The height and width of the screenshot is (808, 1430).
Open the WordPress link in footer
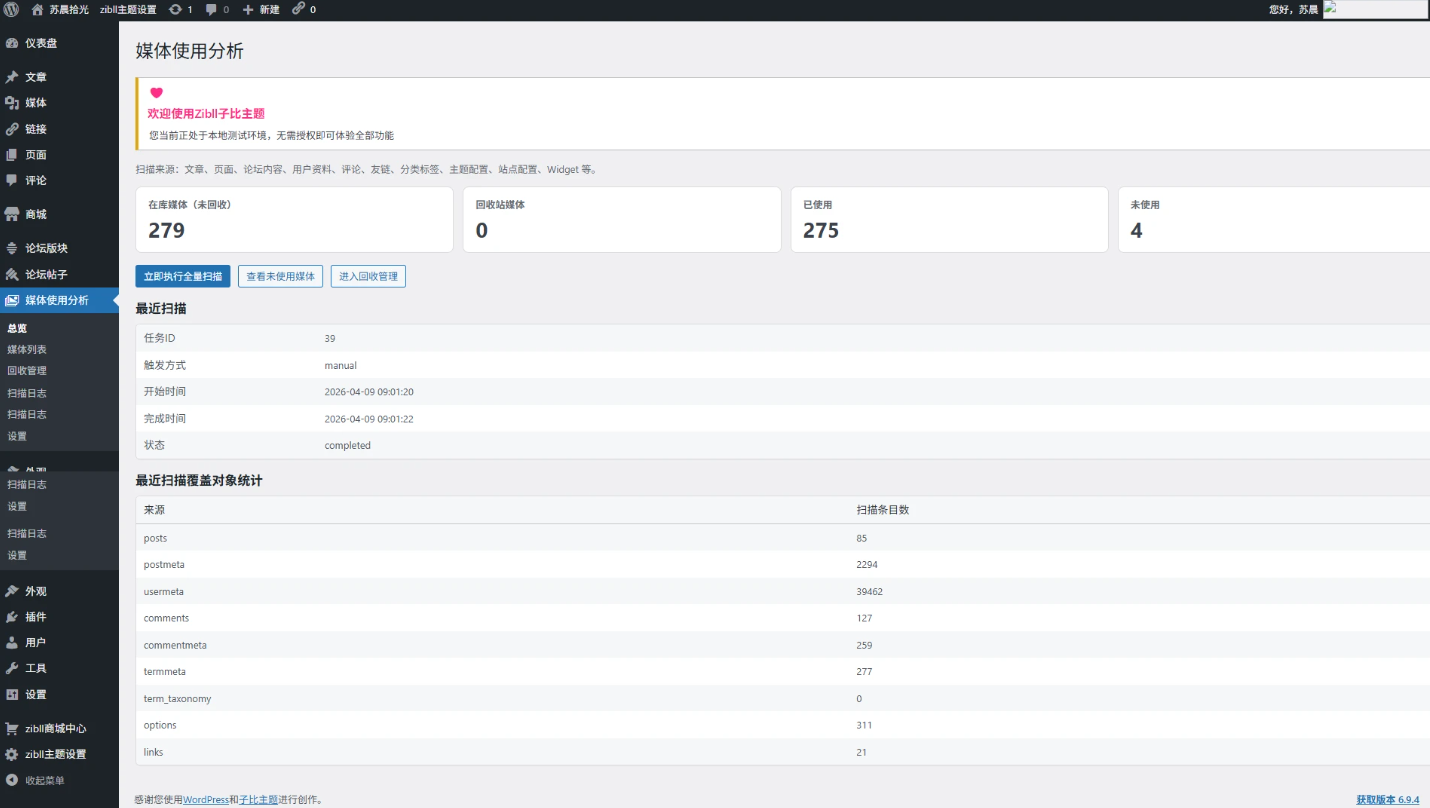coord(205,800)
